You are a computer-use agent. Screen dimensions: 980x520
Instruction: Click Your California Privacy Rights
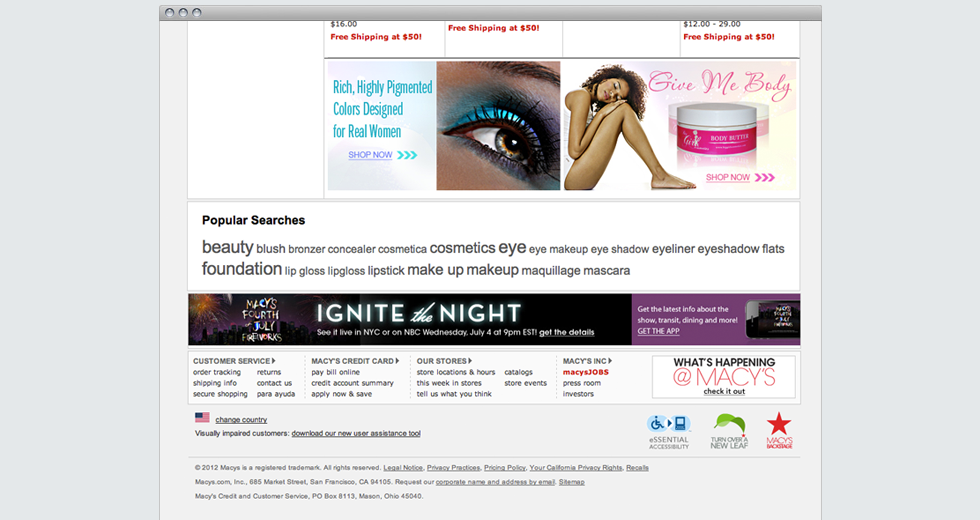[x=576, y=468]
